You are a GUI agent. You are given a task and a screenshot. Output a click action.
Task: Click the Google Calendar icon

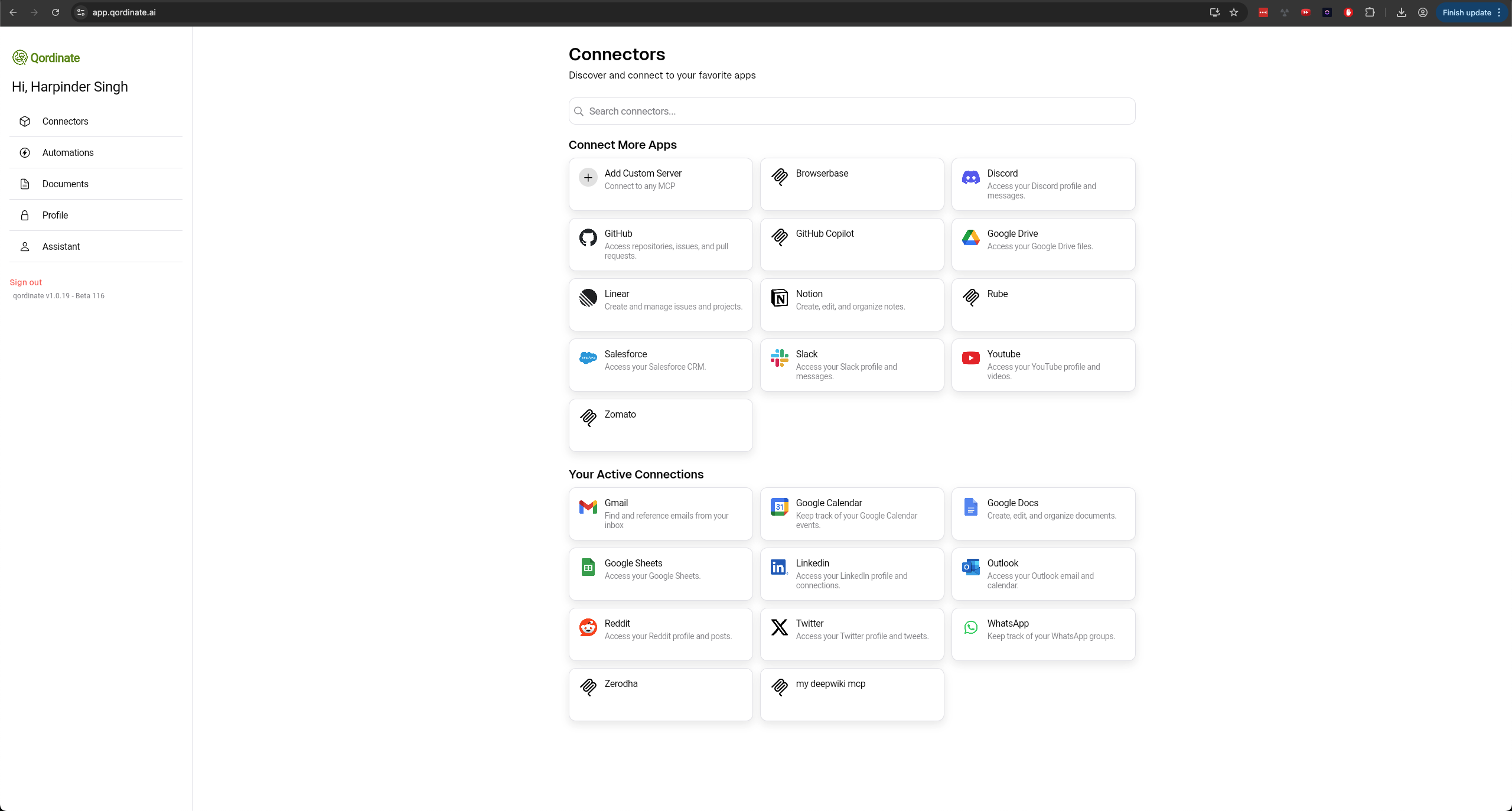(779, 507)
